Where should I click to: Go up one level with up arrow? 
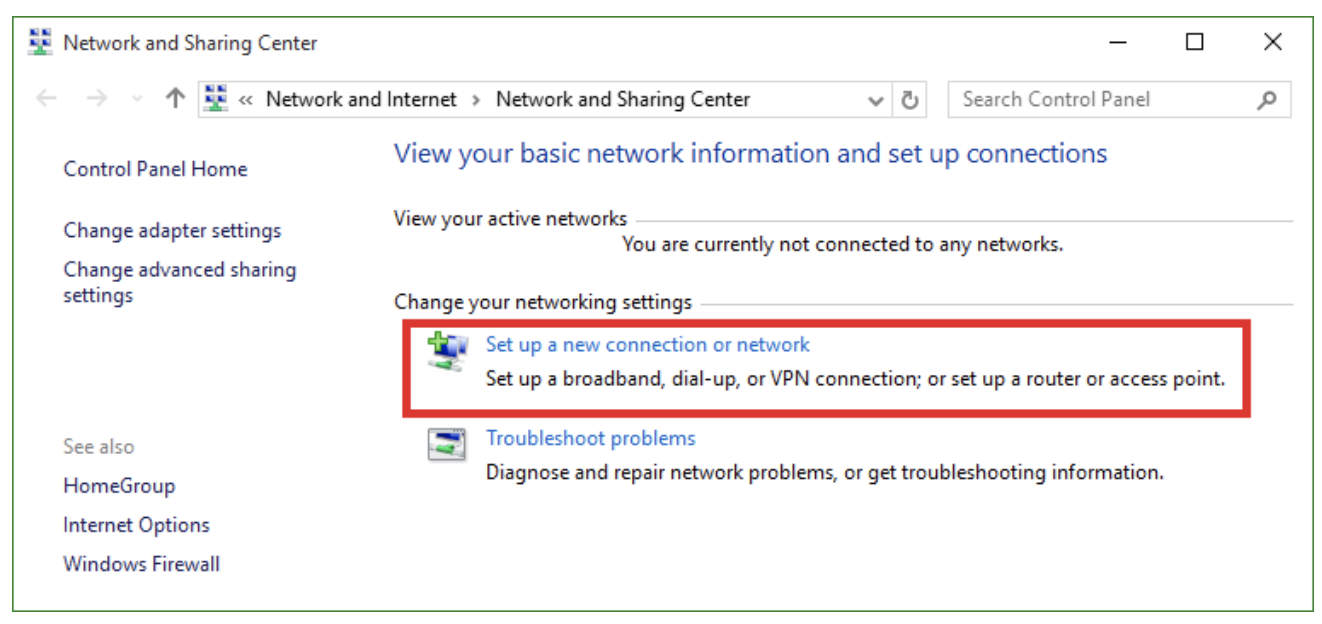click(x=175, y=99)
